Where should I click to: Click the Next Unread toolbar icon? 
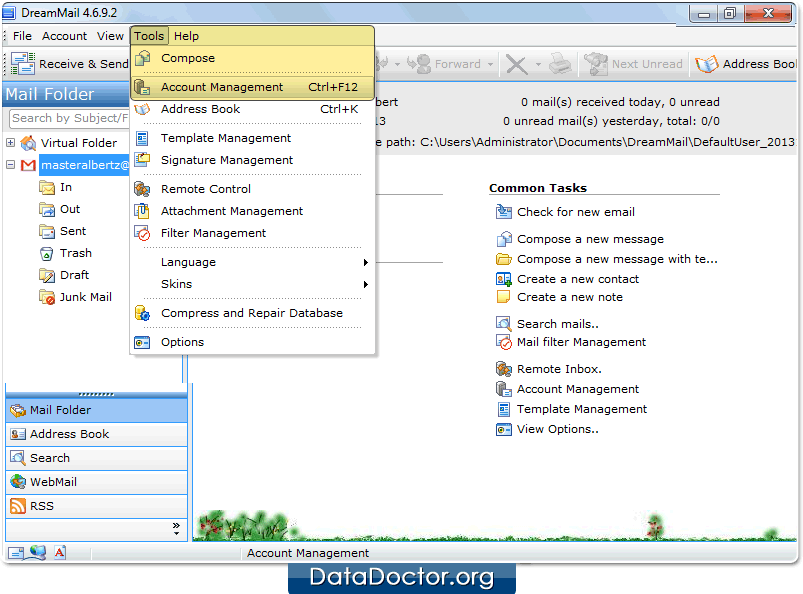596,64
